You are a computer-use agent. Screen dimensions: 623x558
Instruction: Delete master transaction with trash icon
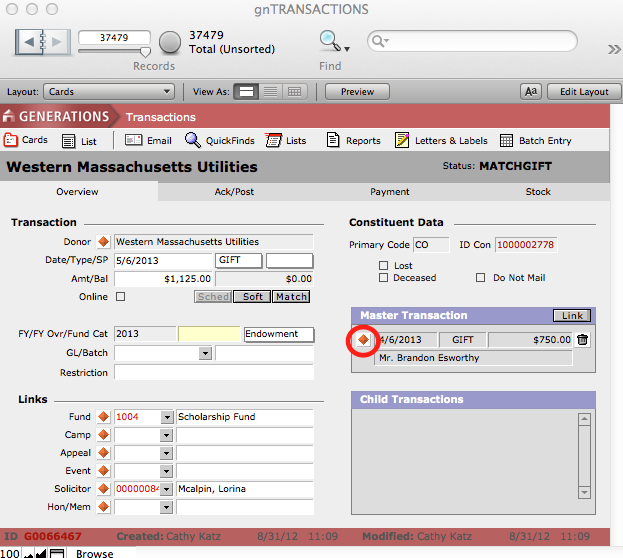583,340
